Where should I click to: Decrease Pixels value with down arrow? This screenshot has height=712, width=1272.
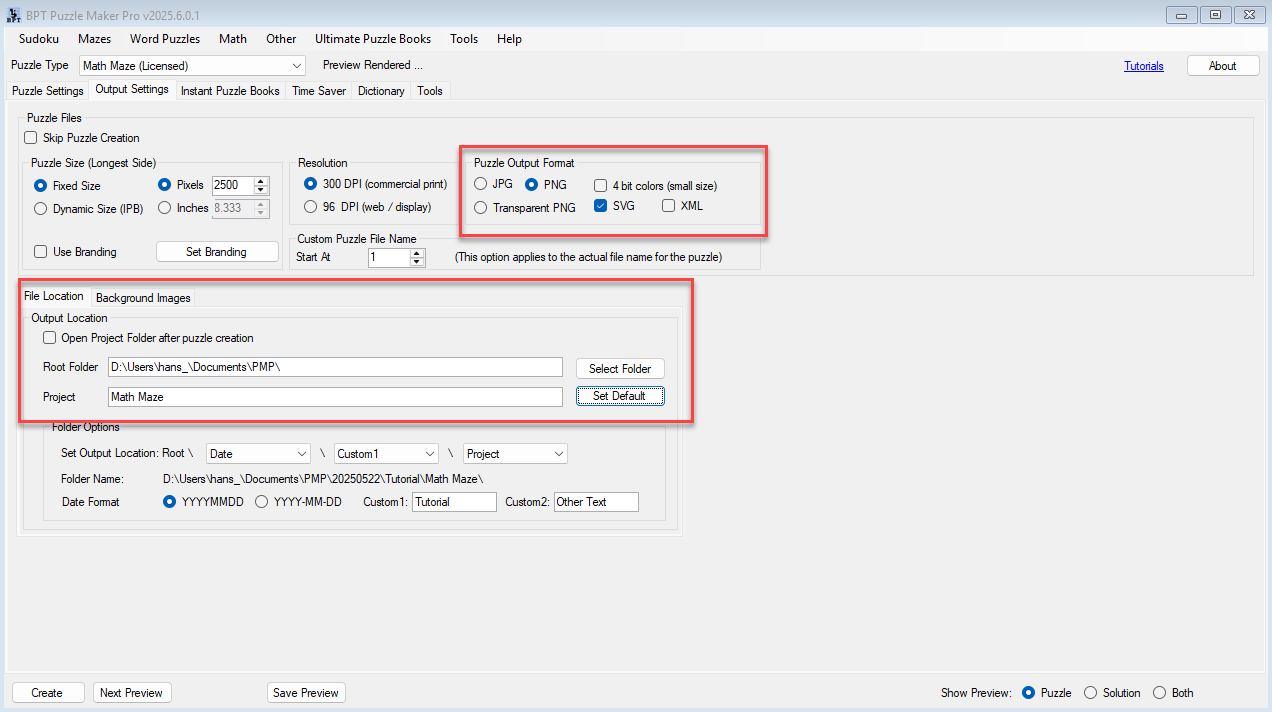pos(261,189)
